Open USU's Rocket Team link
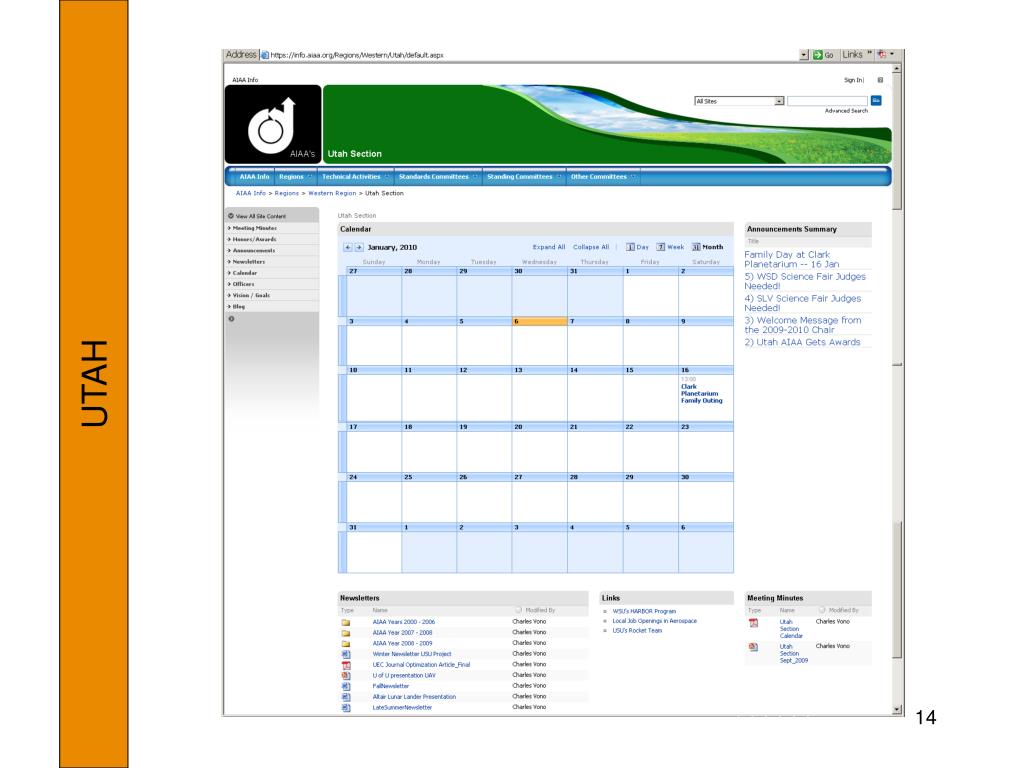 (x=637, y=631)
